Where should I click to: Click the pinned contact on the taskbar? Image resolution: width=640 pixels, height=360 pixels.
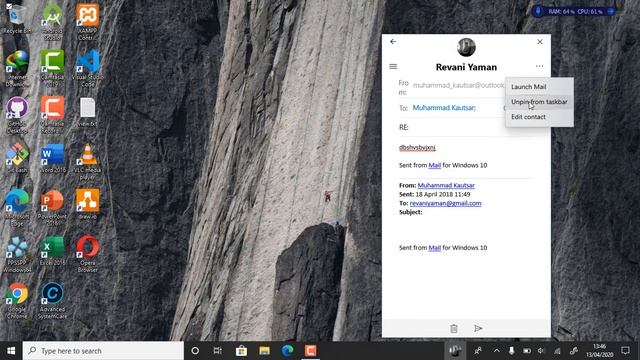(x=455, y=351)
